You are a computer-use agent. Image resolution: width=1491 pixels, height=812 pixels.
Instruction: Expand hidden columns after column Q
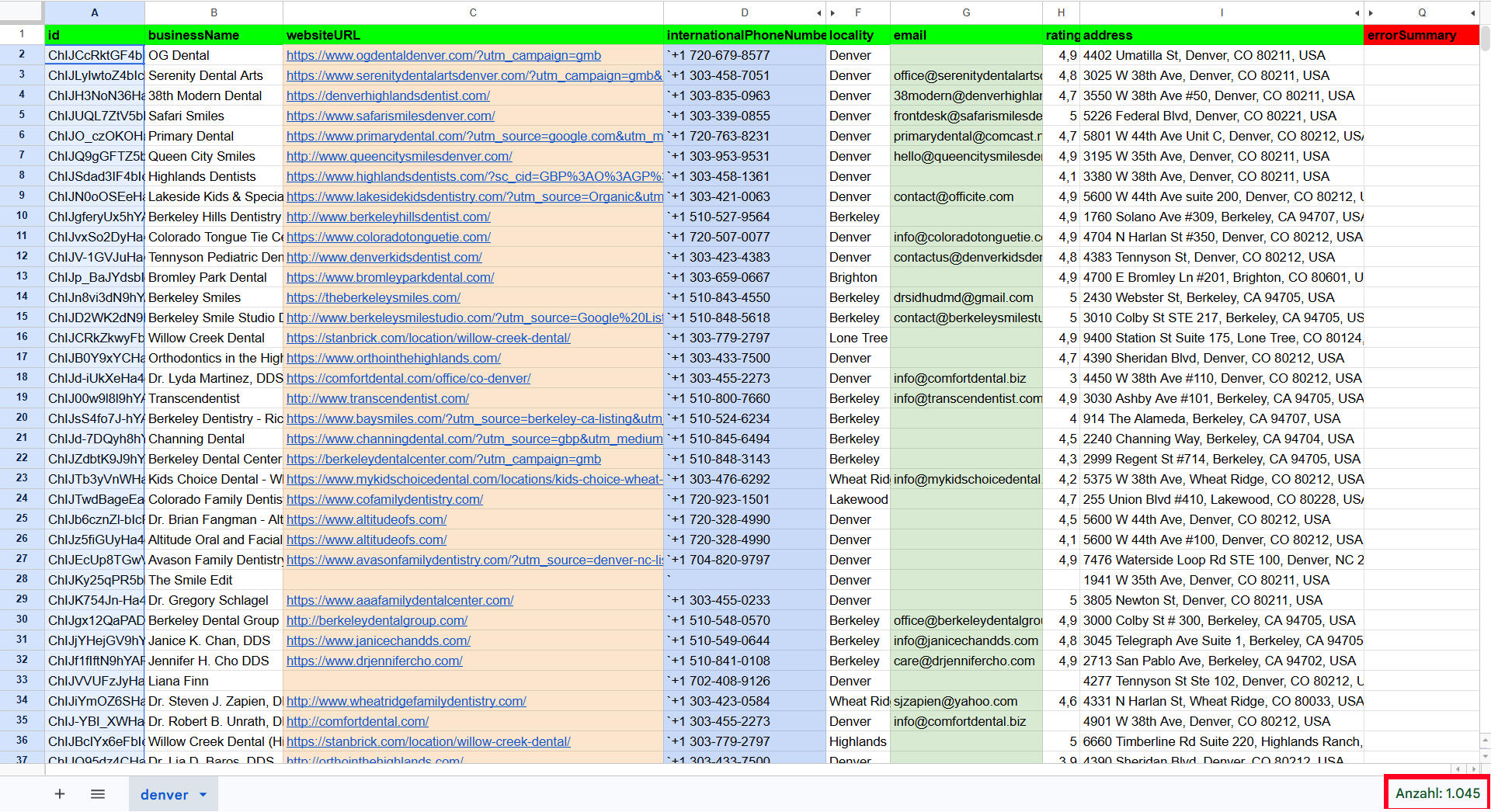1472,12
